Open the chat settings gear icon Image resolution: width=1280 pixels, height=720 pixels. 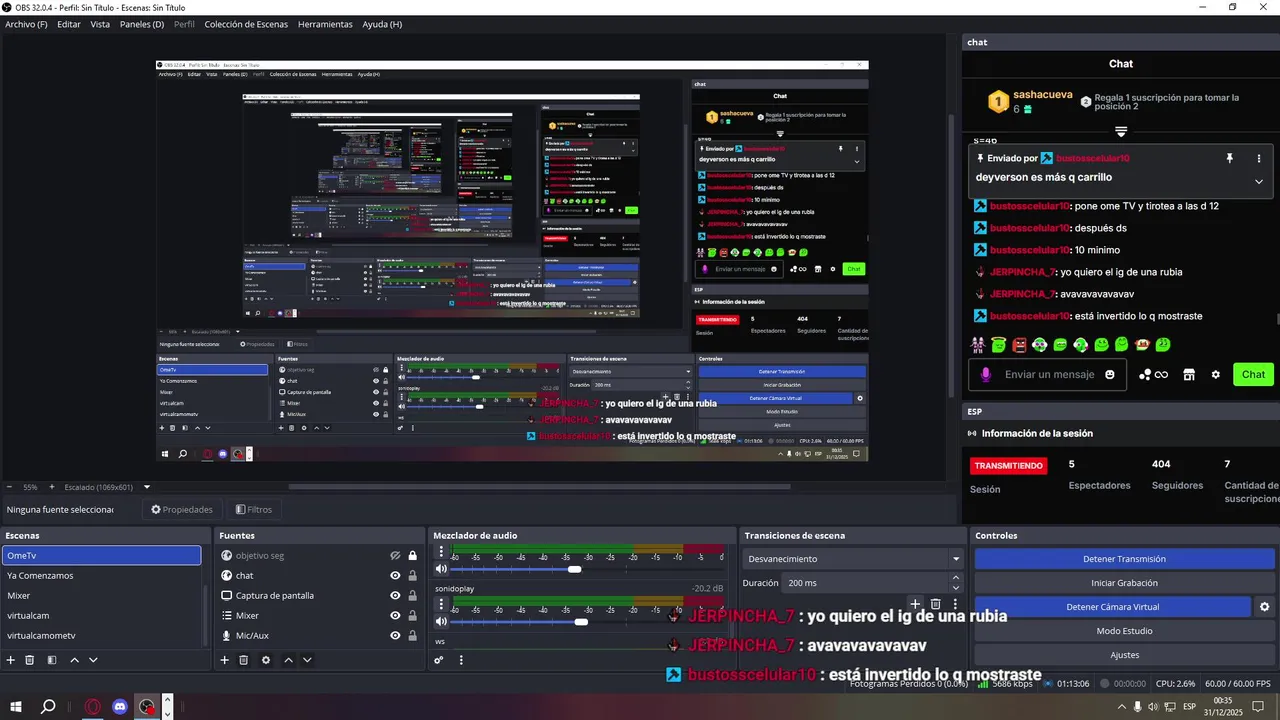[1216, 374]
